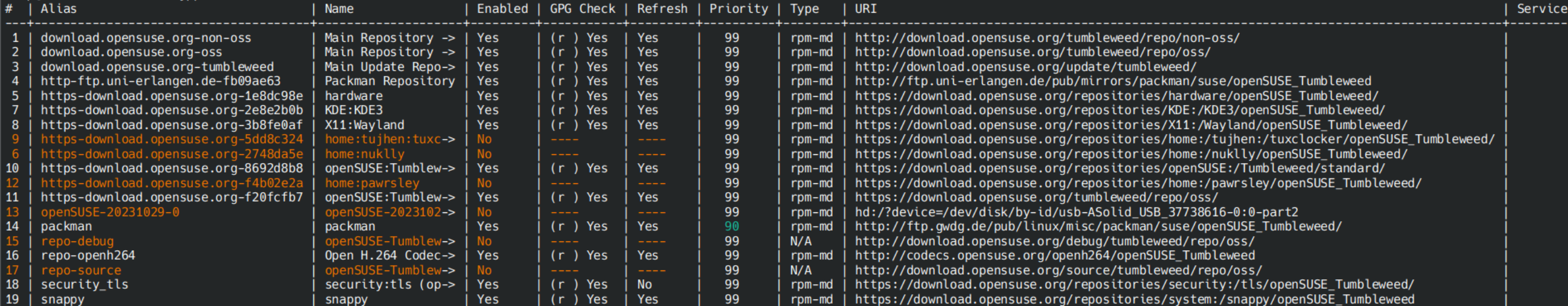Select the security_tls alias

coord(85,285)
